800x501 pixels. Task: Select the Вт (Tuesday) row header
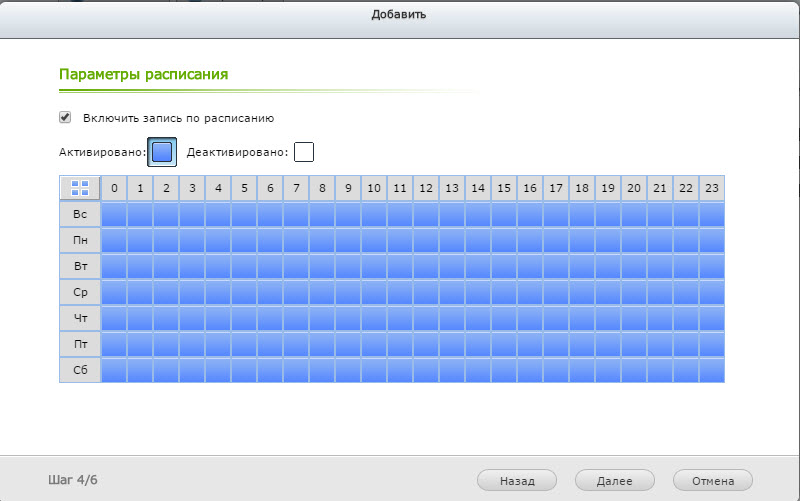coord(80,266)
